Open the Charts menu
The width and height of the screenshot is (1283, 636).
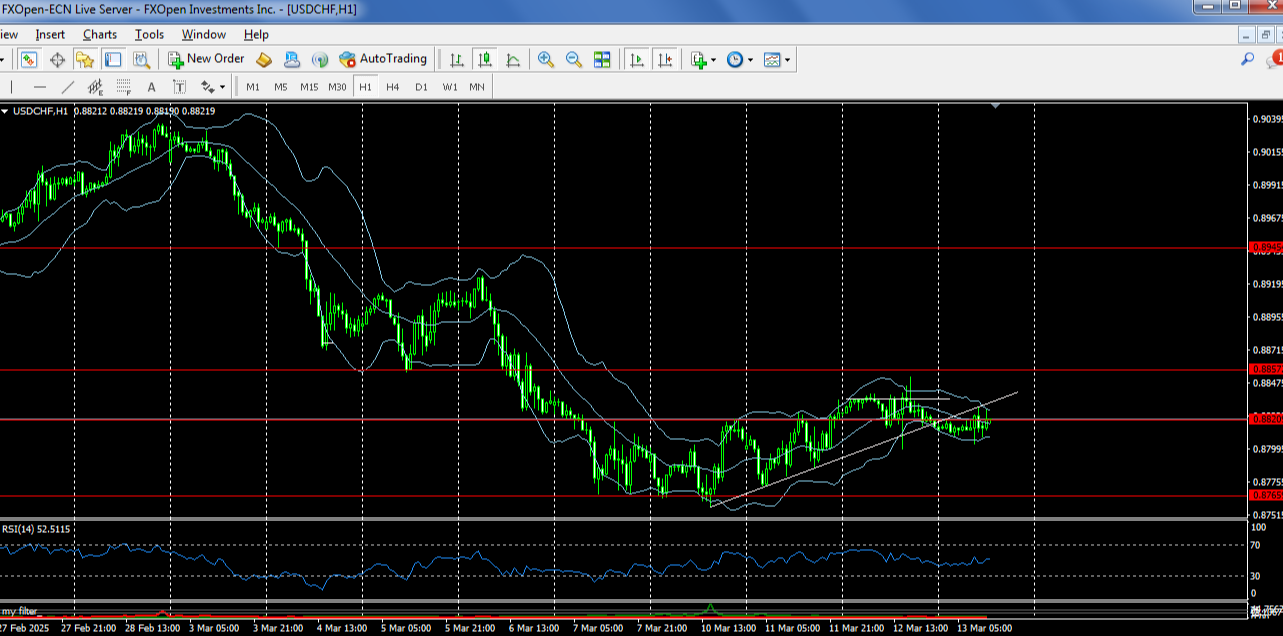(x=100, y=34)
